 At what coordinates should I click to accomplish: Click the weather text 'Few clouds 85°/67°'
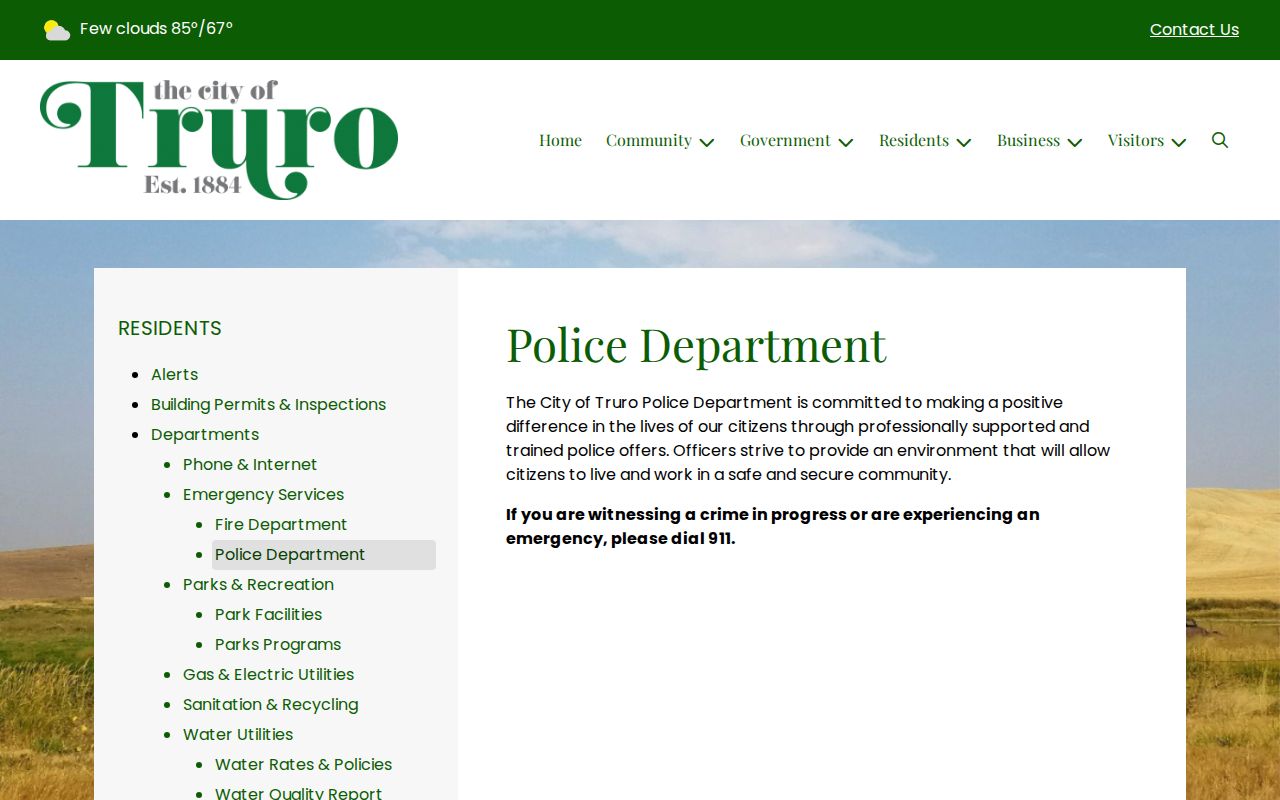(156, 28)
